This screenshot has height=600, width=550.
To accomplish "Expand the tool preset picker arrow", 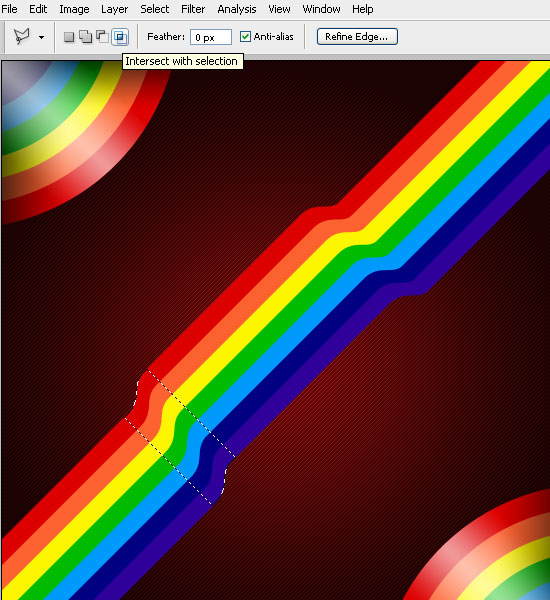I will pyautogui.click(x=41, y=38).
